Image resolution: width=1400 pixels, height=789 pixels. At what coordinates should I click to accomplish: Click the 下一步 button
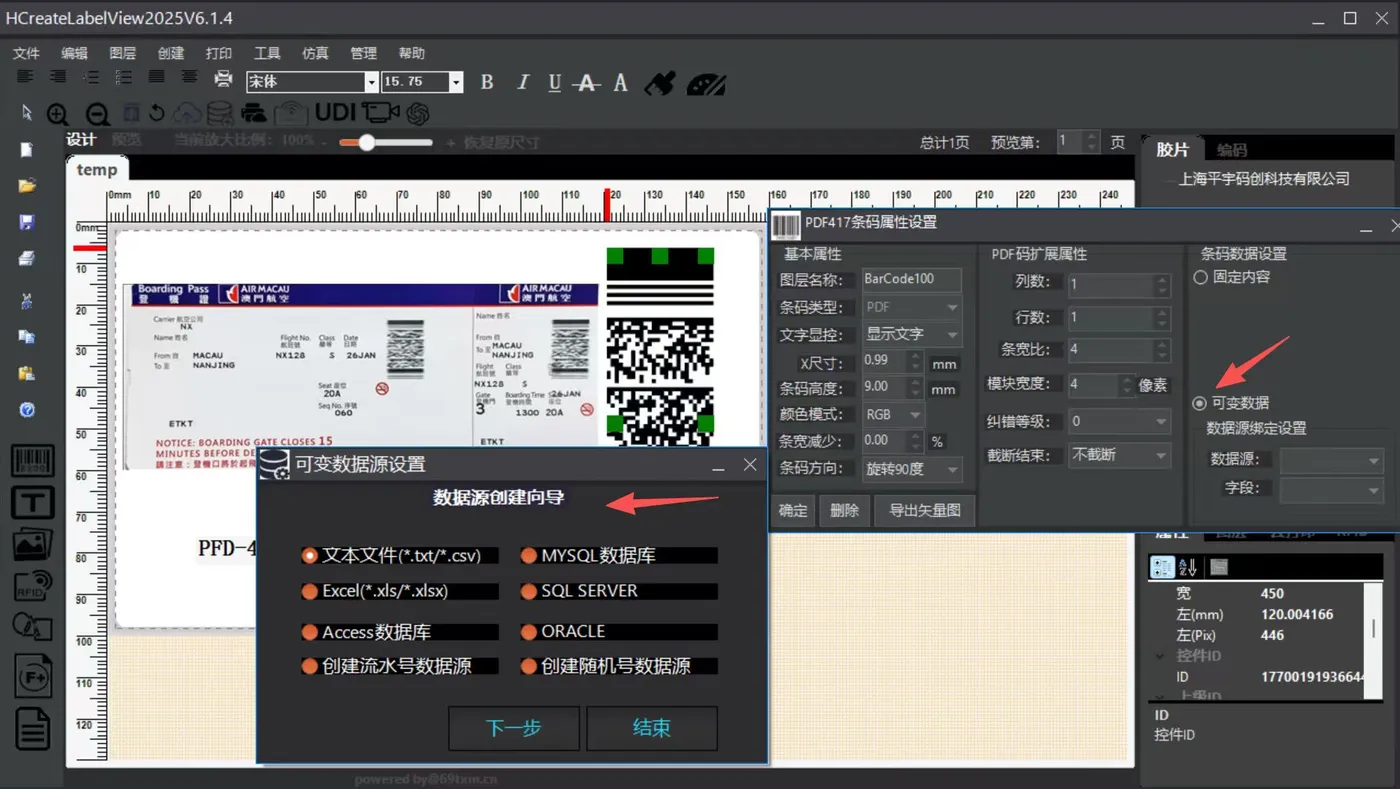(514, 728)
